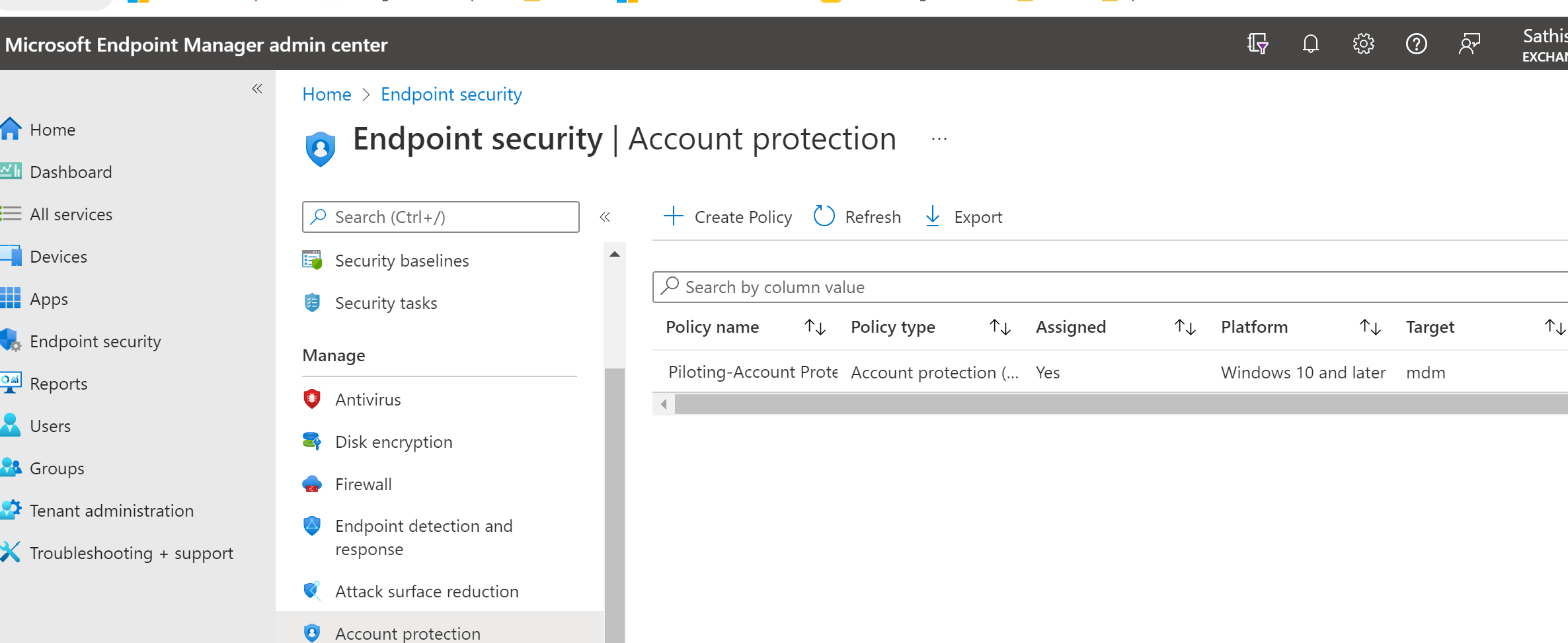Open Security baselines
The height and width of the screenshot is (643, 1568).
(401, 260)
